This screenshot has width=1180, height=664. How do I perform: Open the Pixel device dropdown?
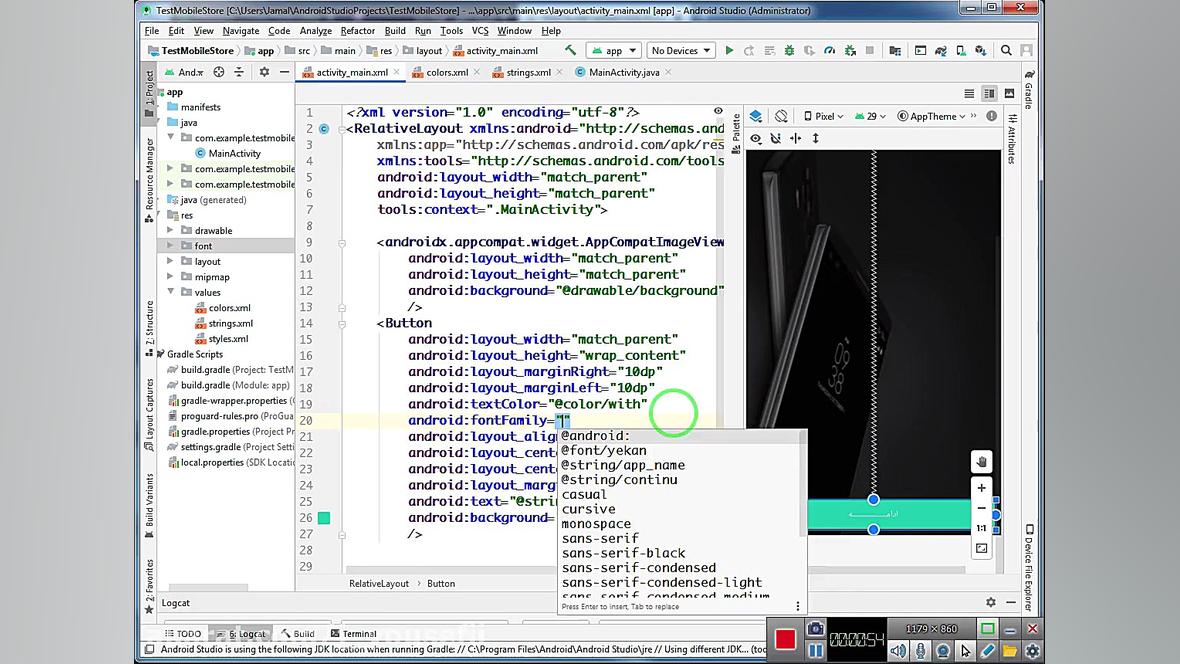coord(823,116)
